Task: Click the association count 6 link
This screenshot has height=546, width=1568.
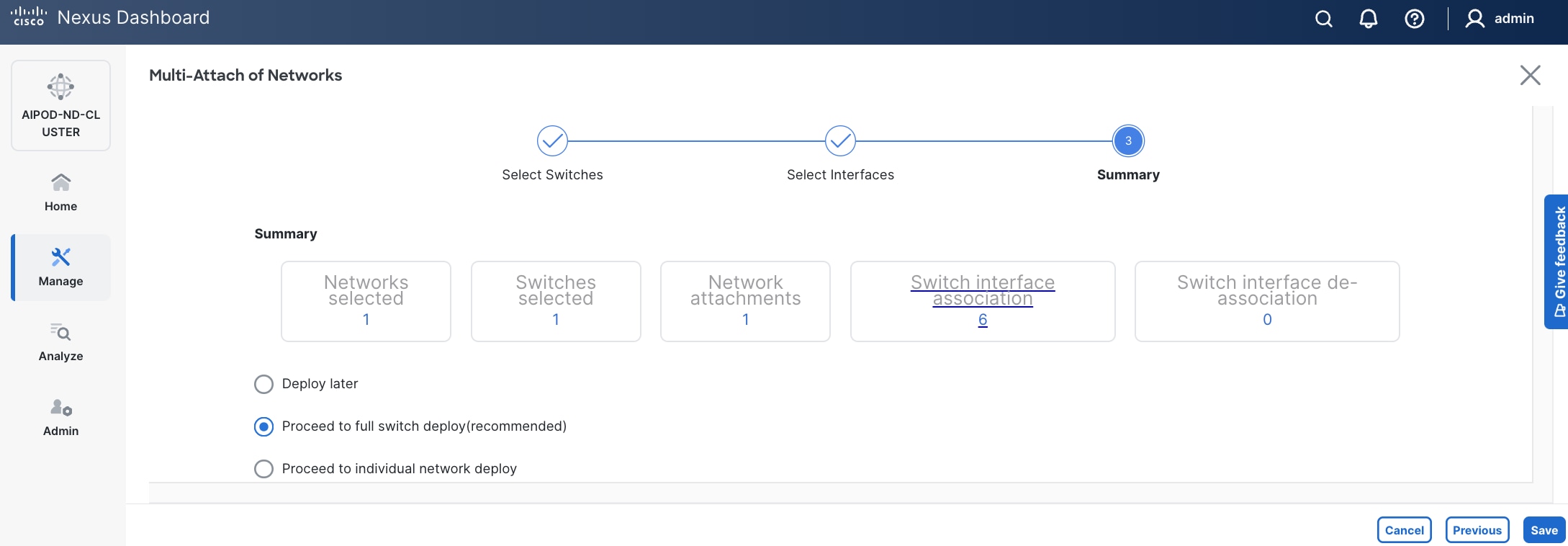Action: (x=983, y=319)
